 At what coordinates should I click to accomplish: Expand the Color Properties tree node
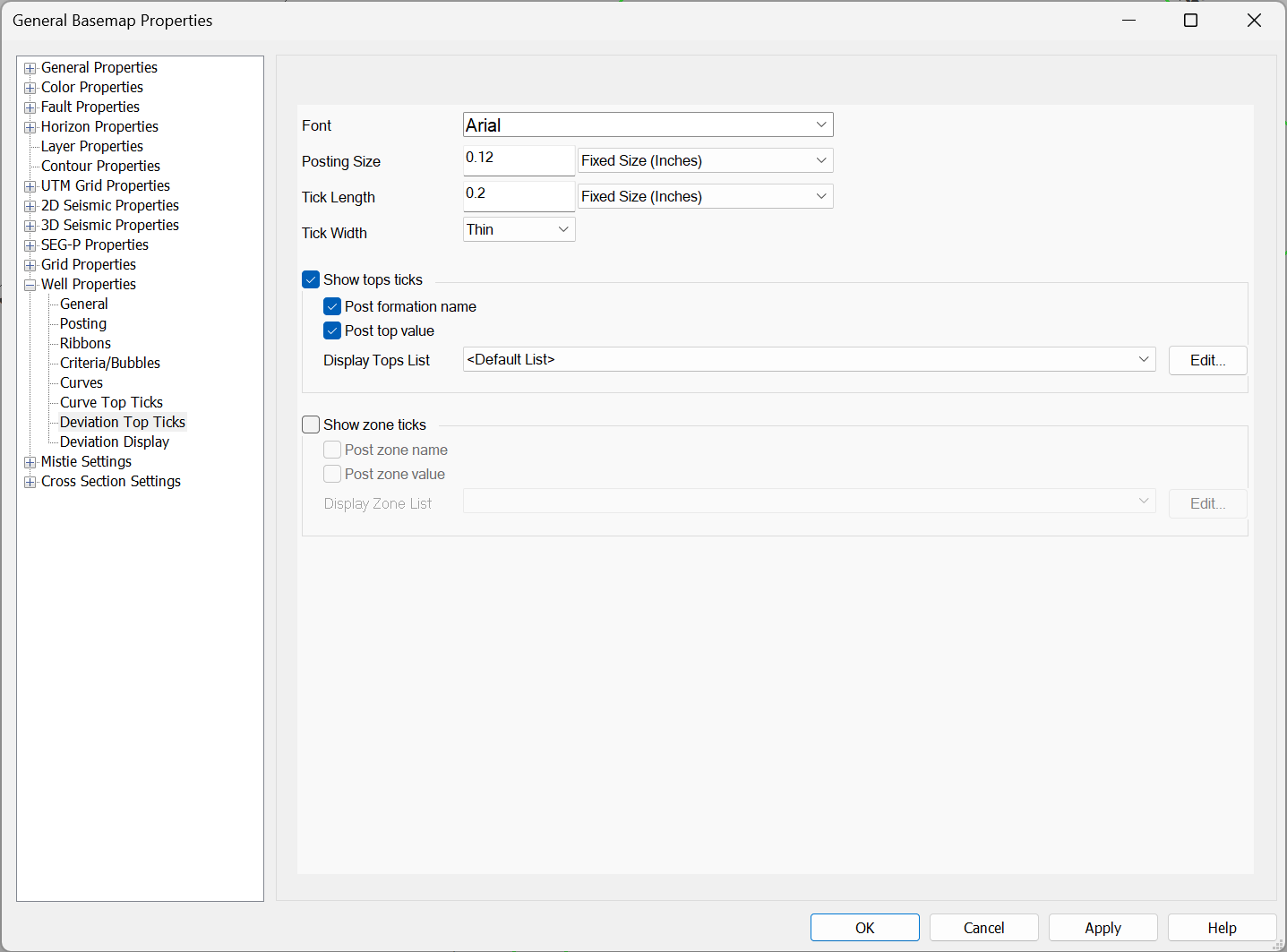(30, 88)
